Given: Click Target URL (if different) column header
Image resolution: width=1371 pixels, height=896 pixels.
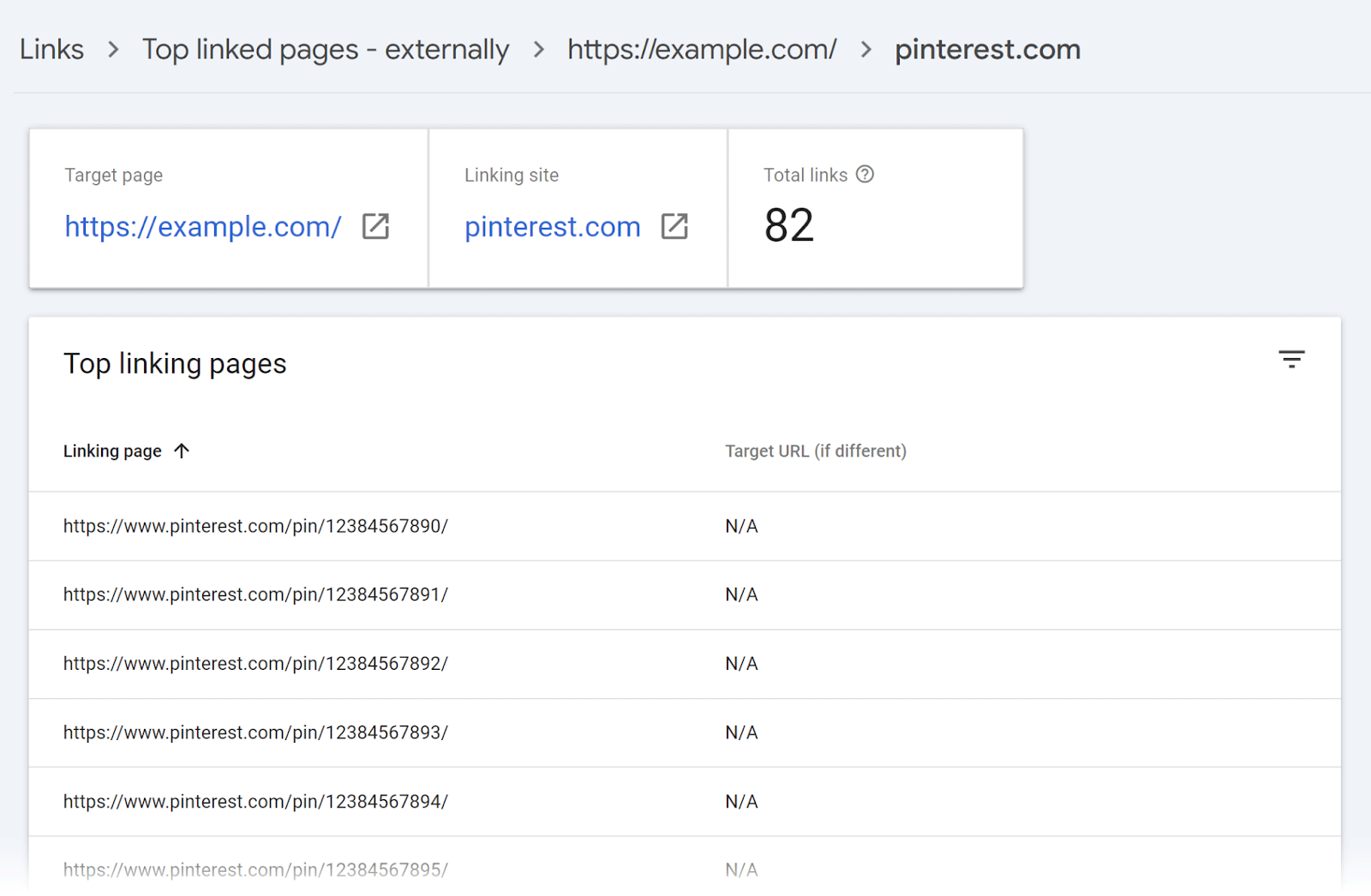Looking at the screenshot, I should tap(816, 451).
